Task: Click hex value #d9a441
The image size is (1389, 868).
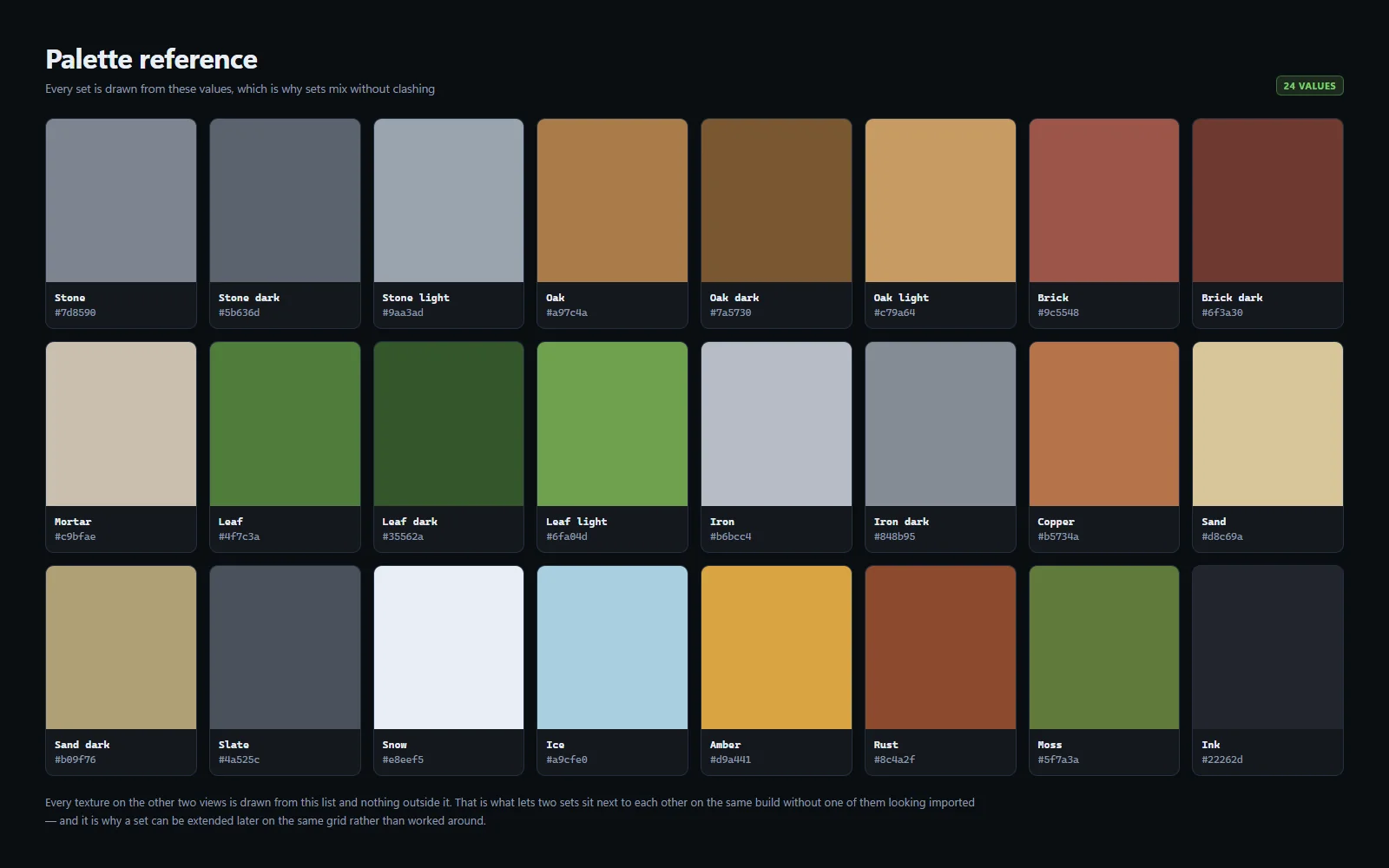Action: 731,759
